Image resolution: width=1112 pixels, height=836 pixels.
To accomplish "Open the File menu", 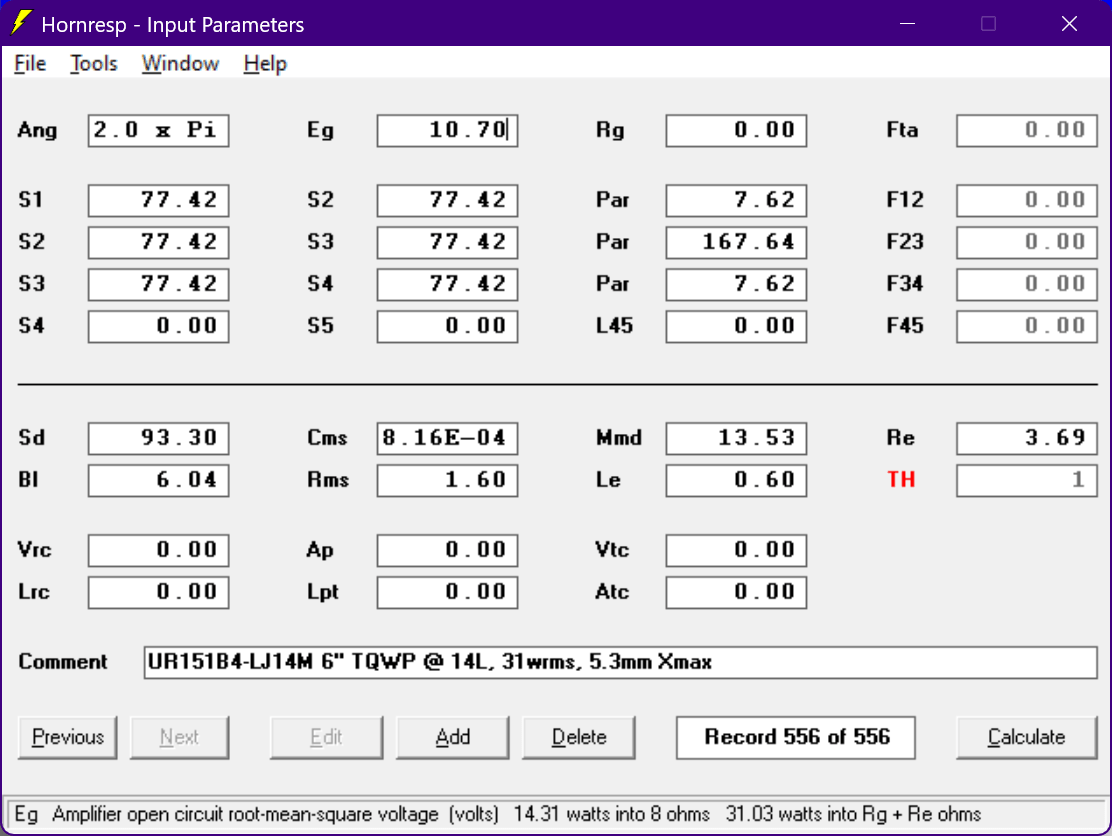I will pyautogui.click(x=30, y=64).
